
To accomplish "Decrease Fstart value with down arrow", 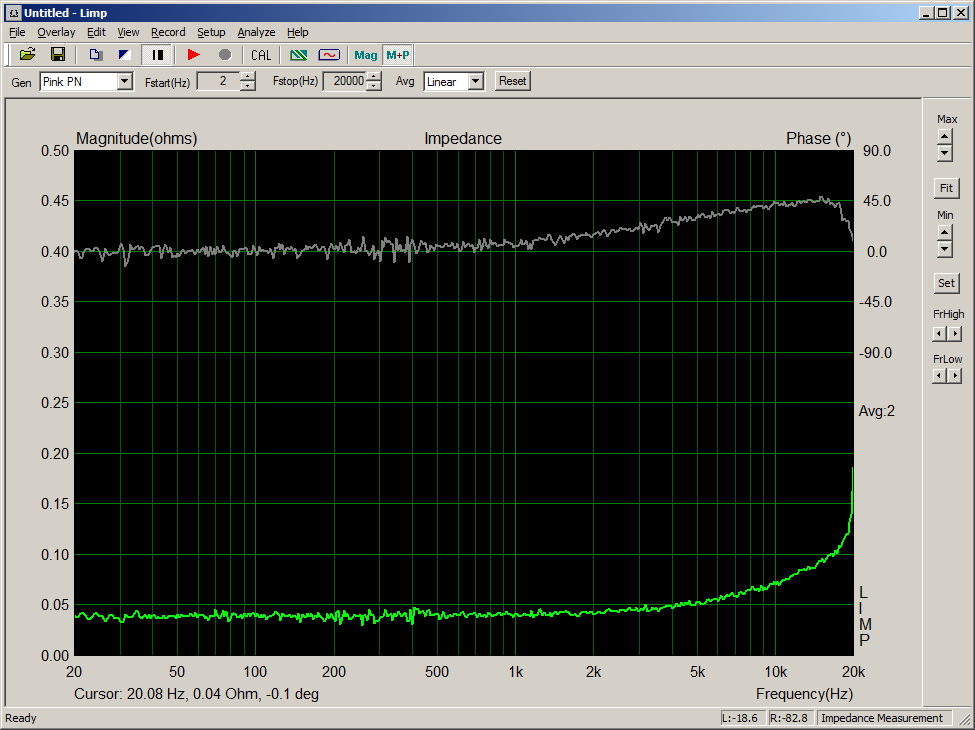I will click(247, 86).
